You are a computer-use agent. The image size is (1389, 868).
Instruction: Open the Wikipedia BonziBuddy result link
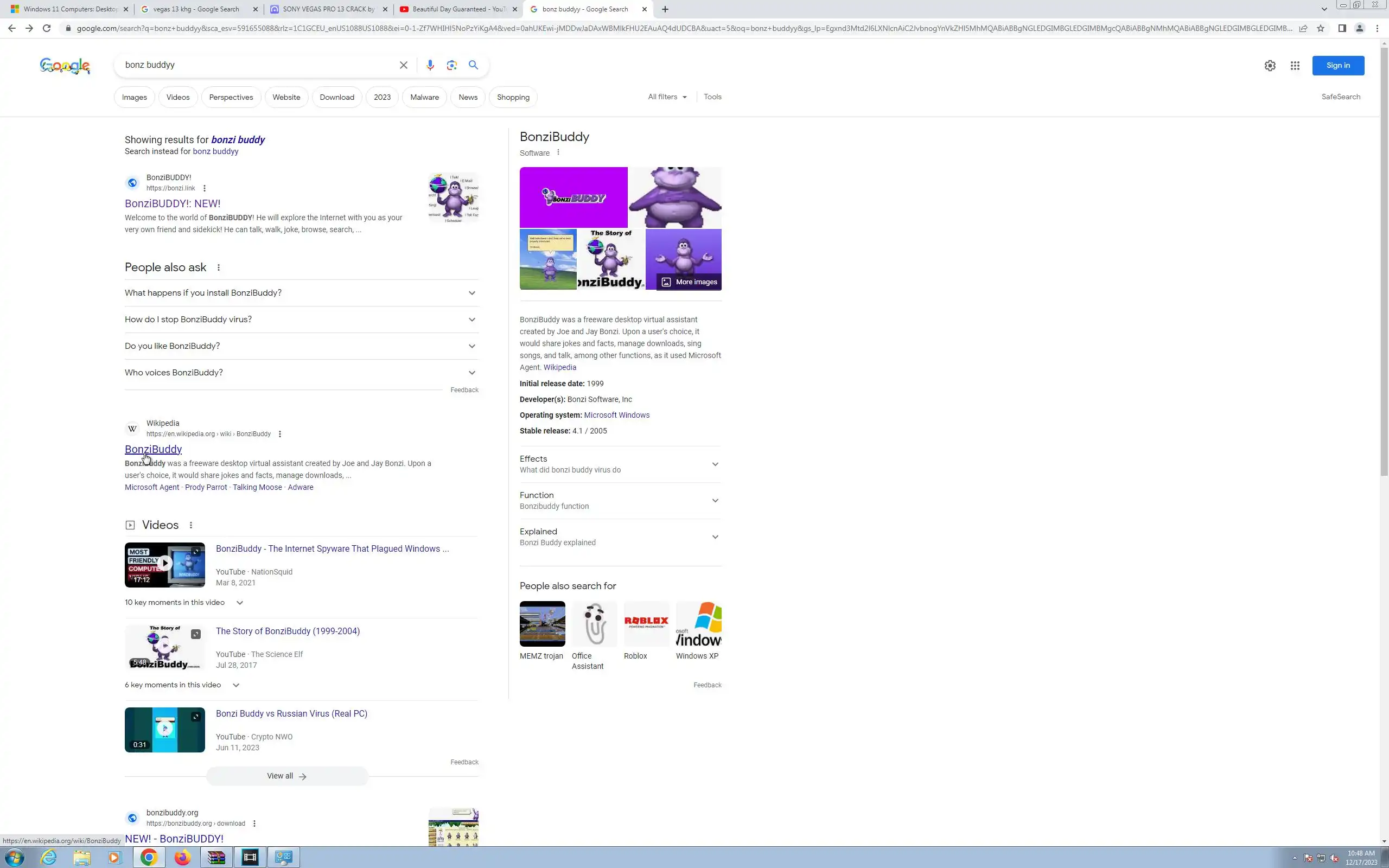pos(153,449)
